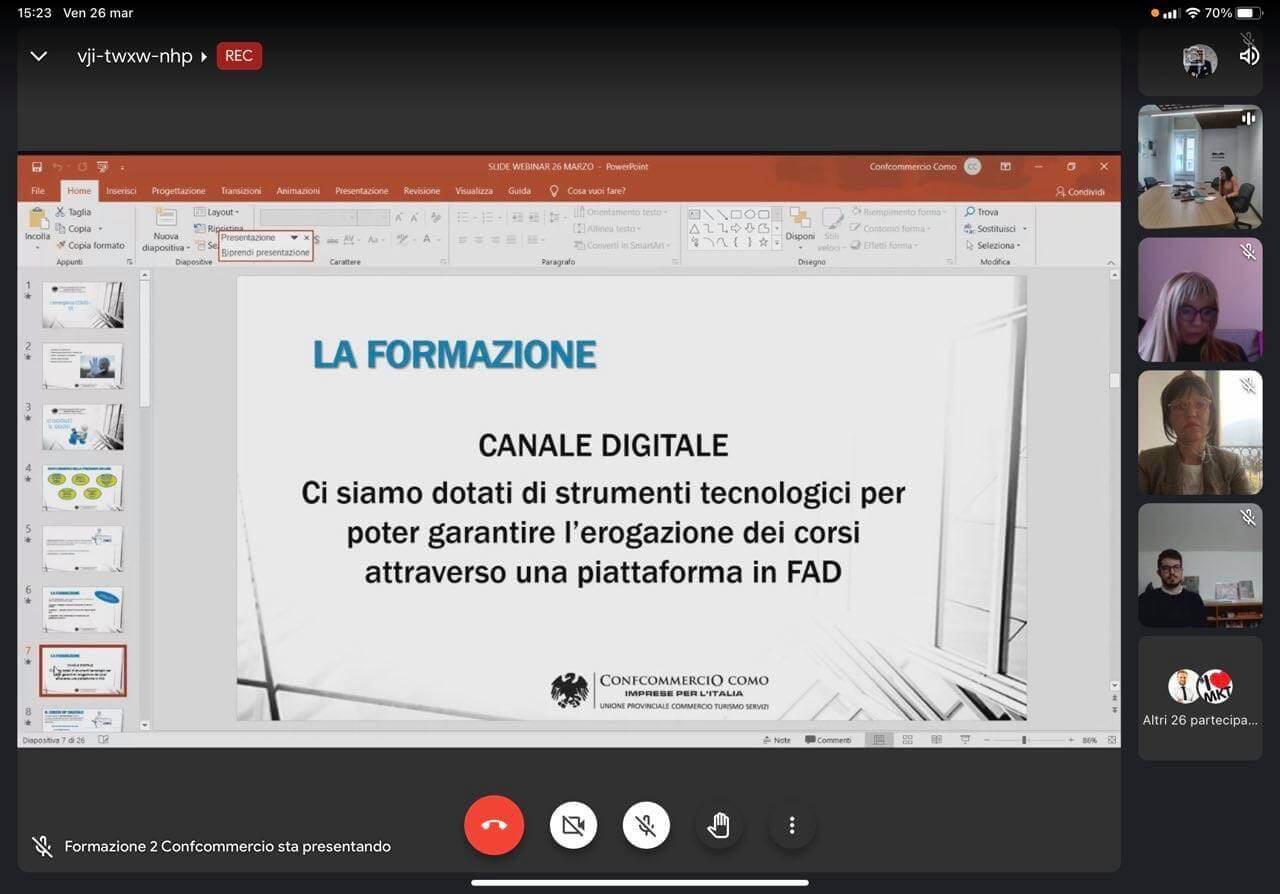This screenshot has width=1280, height=894.
Task: Open the Inserisci ribbon tab
Action: (x=121, y=191)
